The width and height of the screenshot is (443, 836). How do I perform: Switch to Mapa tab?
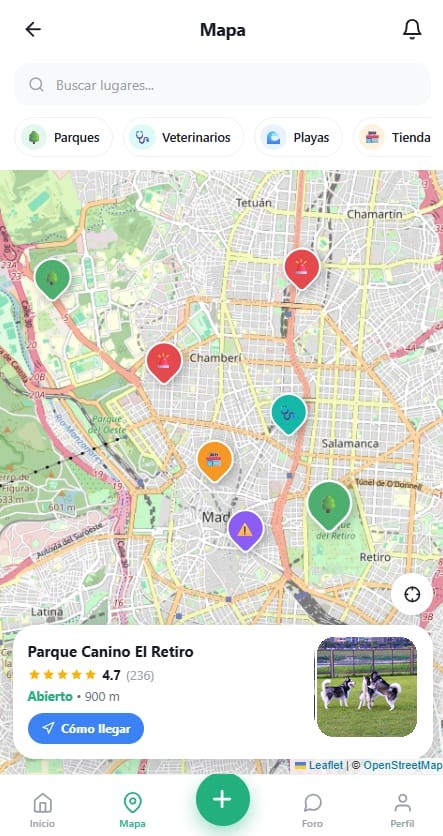tap(132, 809)
